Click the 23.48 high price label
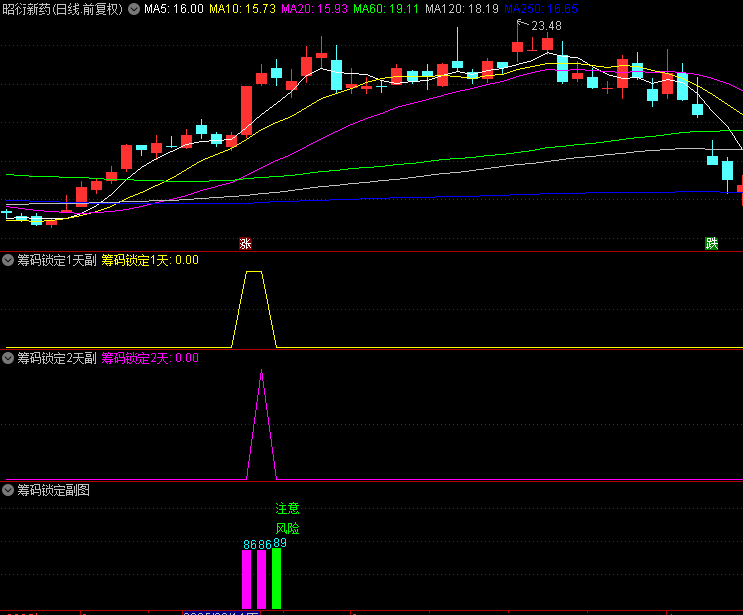The width and height of the screenshot is (743, 615). tap(546, 26)
